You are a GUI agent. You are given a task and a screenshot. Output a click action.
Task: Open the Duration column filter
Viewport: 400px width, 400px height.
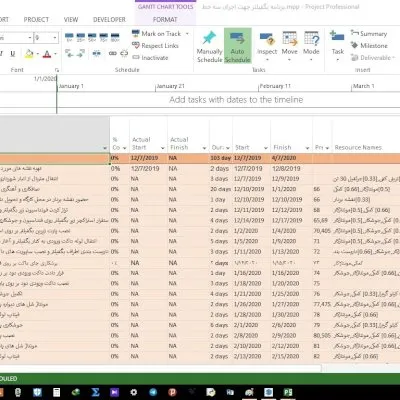tap(228, 148)
